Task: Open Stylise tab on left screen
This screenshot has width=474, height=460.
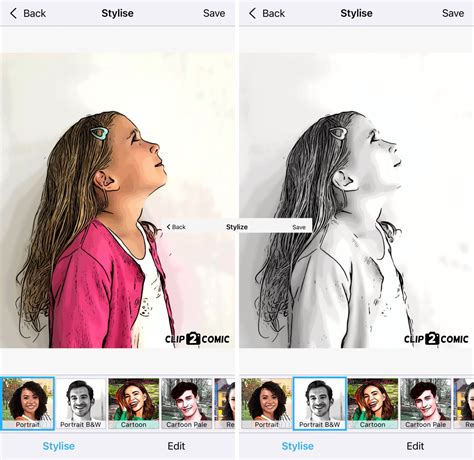Action: pyautogui.click(x=59, y=446)
